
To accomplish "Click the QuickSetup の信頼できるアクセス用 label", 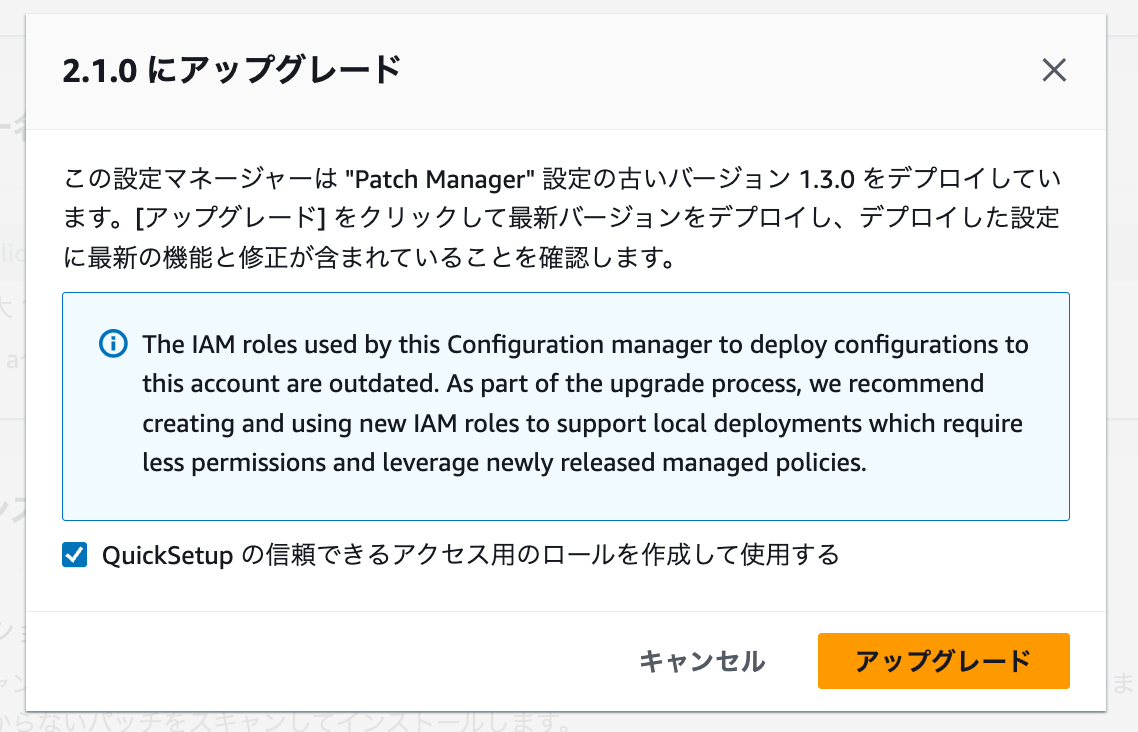I will (x=470, y=555).
